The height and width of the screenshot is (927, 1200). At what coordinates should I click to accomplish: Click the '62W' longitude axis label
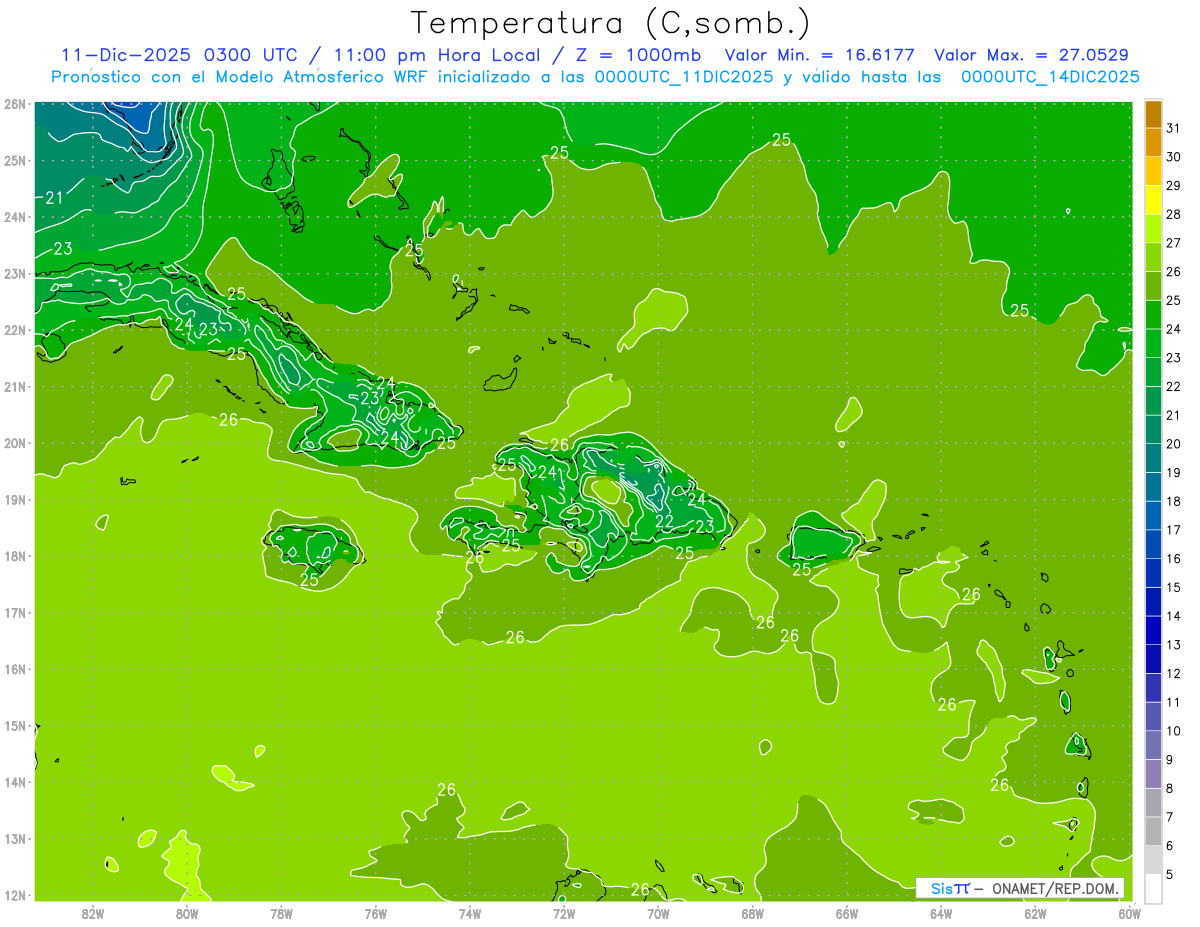(1035, 913)
